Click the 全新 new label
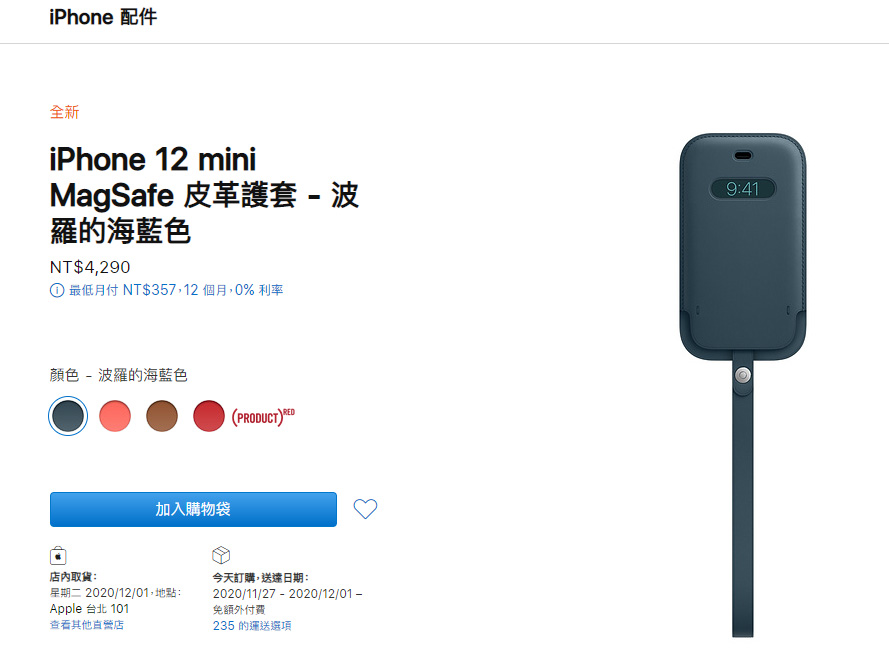This screenshot has height=653, width=889. [65, 112]
